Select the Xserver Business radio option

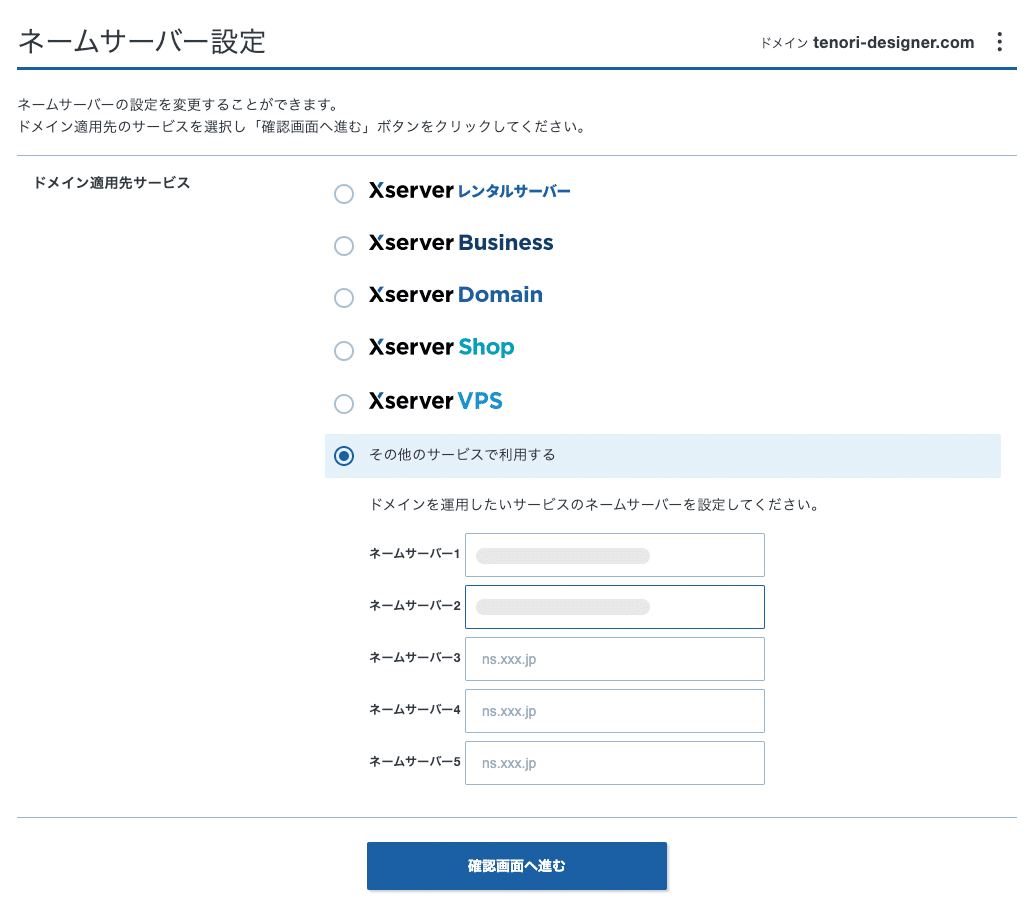coord(344,246)
